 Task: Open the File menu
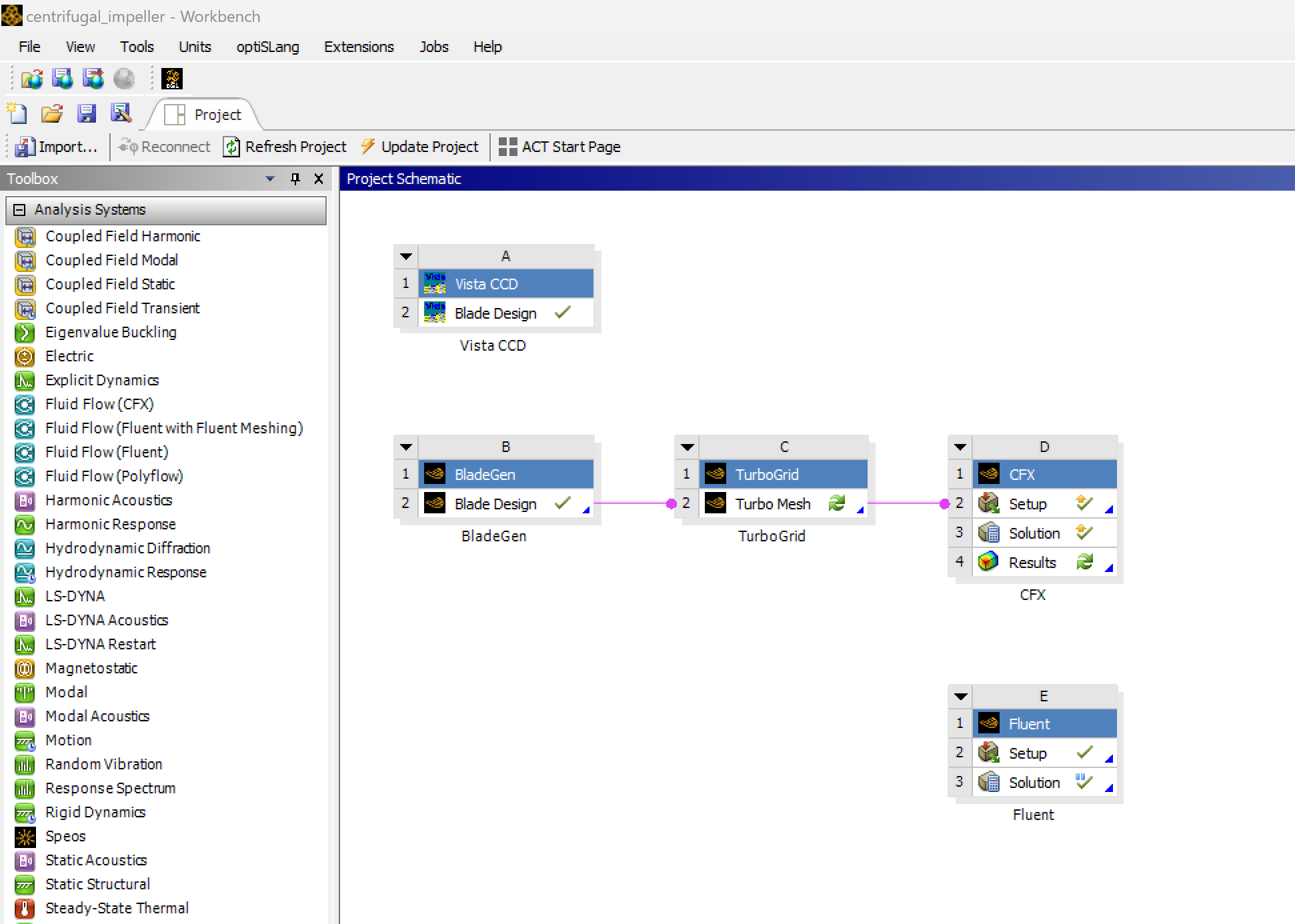coord(29,47)
